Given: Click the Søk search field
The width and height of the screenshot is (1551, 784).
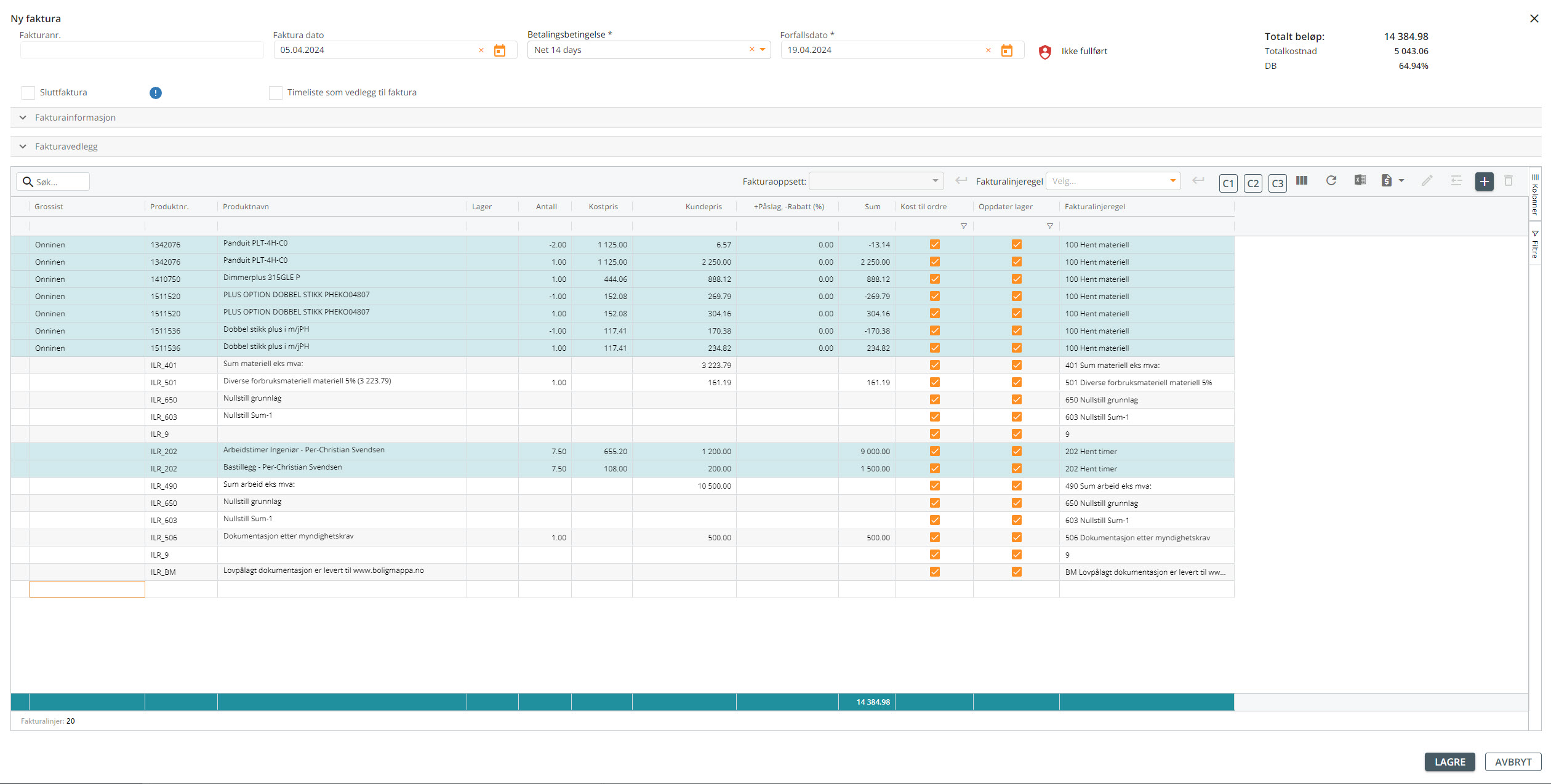Looking at the screenshot, I should point(53,182).
